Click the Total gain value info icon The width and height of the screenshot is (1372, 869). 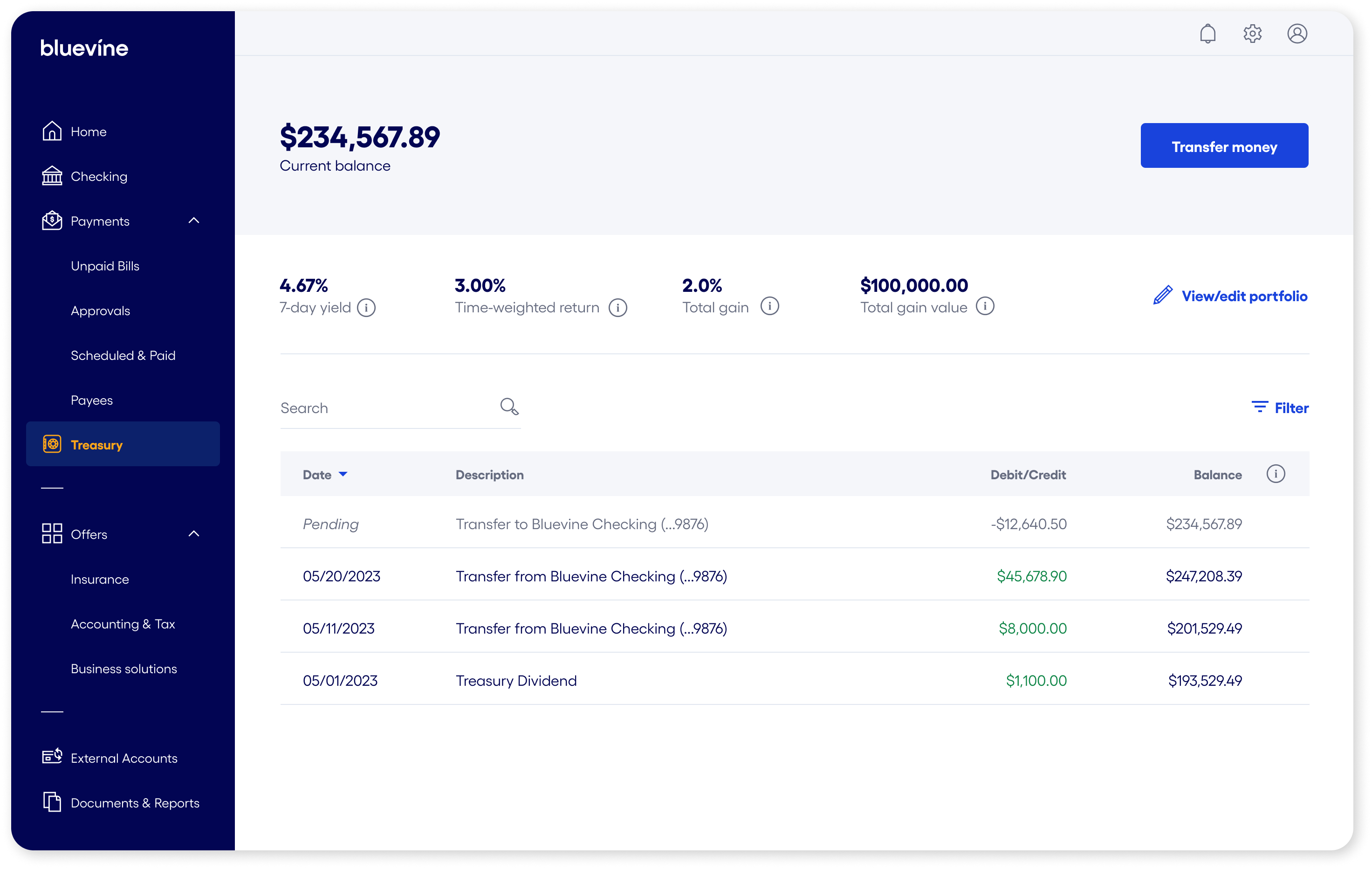(x=985, y=307)
